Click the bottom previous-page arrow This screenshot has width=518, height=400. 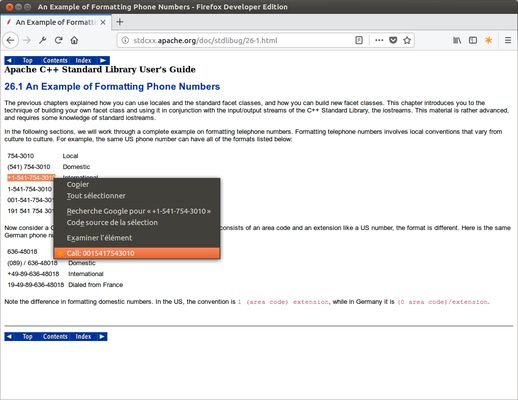[x=9, y=337]
